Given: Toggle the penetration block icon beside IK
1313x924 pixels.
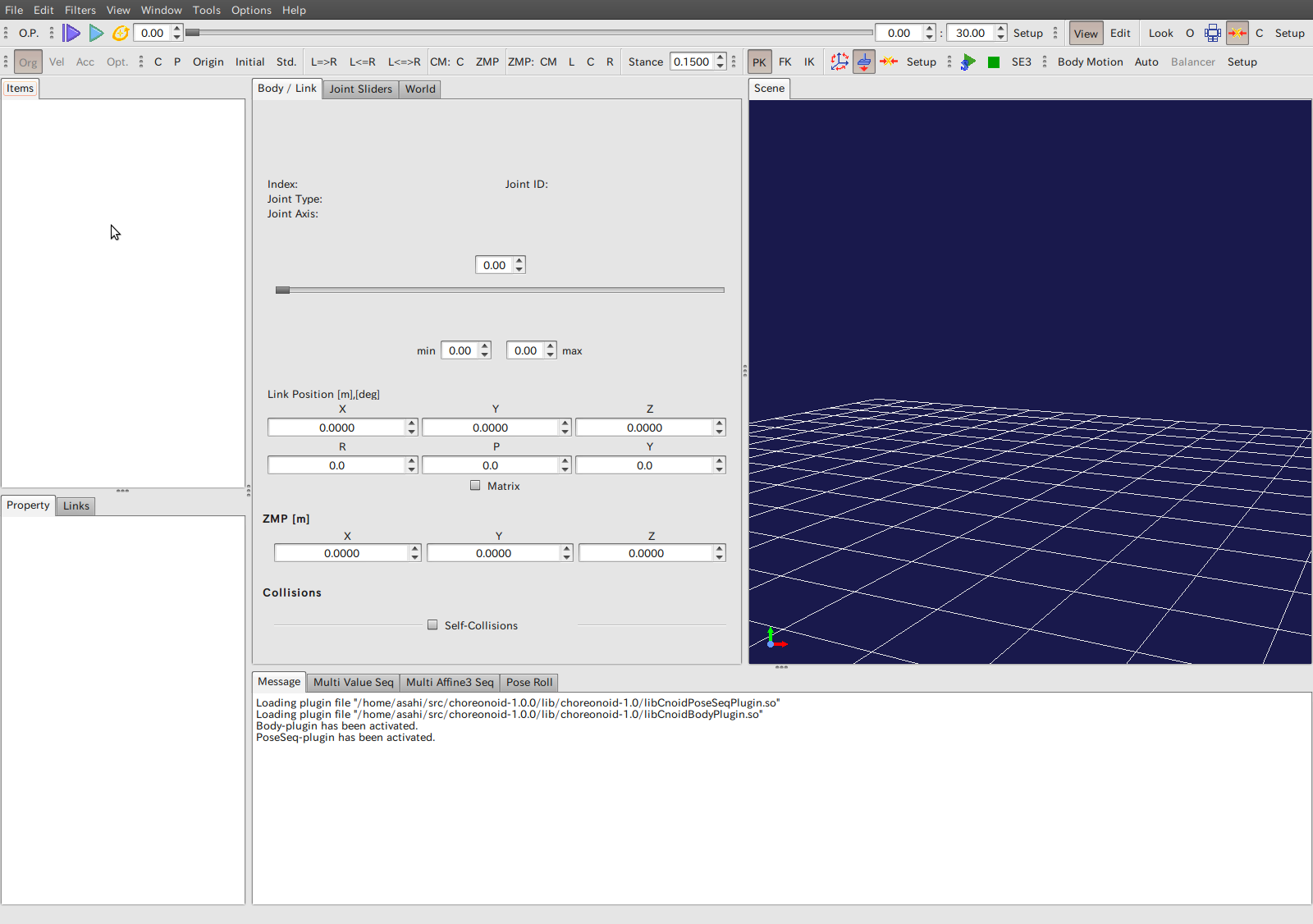Looking at the screenshot, I should (864, 62).
